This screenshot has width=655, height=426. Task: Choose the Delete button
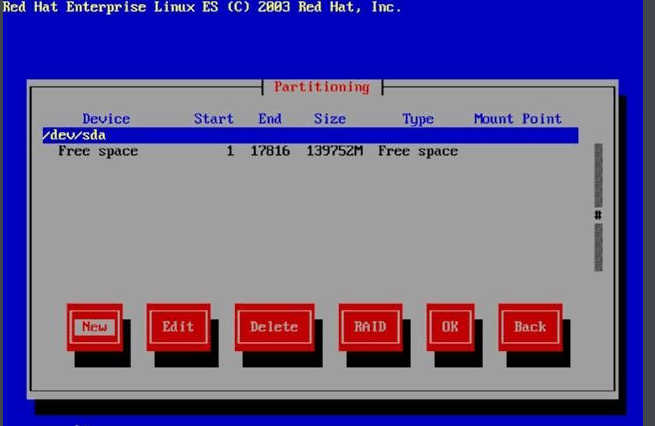coord(274,327)
